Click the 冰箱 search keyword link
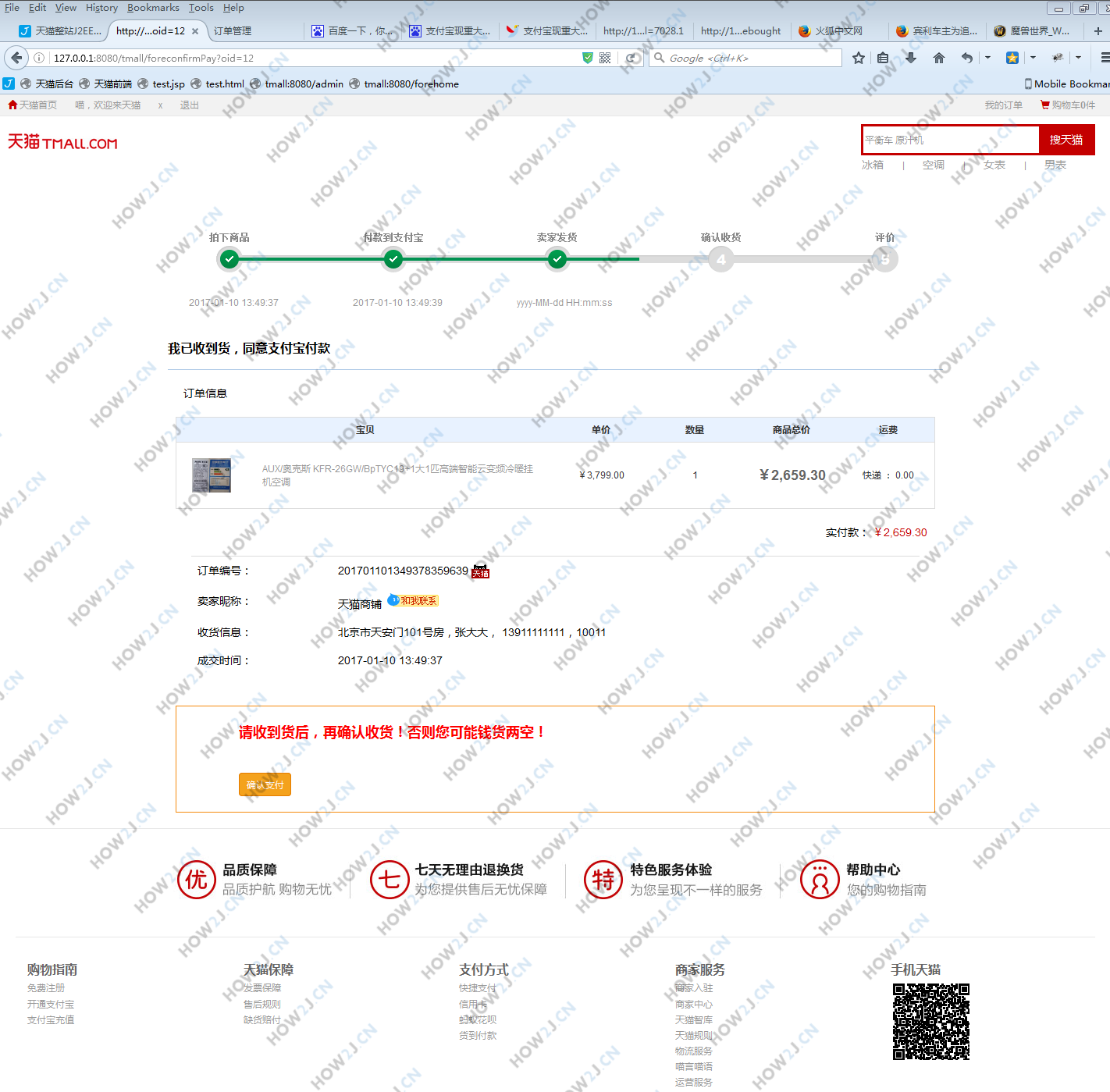The width and height of the screenshot is (1110, 1092). [x=873, y=165]
